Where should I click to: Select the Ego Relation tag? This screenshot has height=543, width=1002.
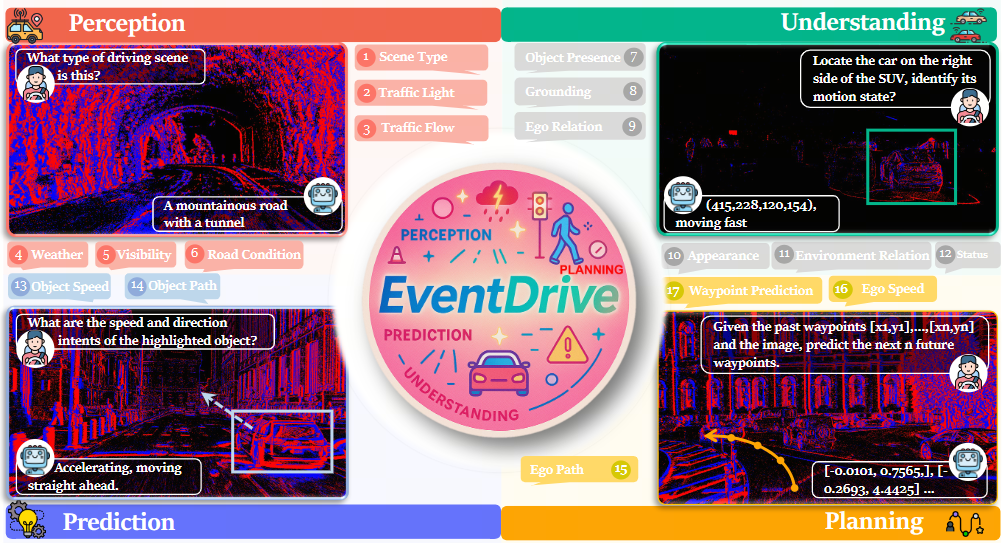(580, 126)
